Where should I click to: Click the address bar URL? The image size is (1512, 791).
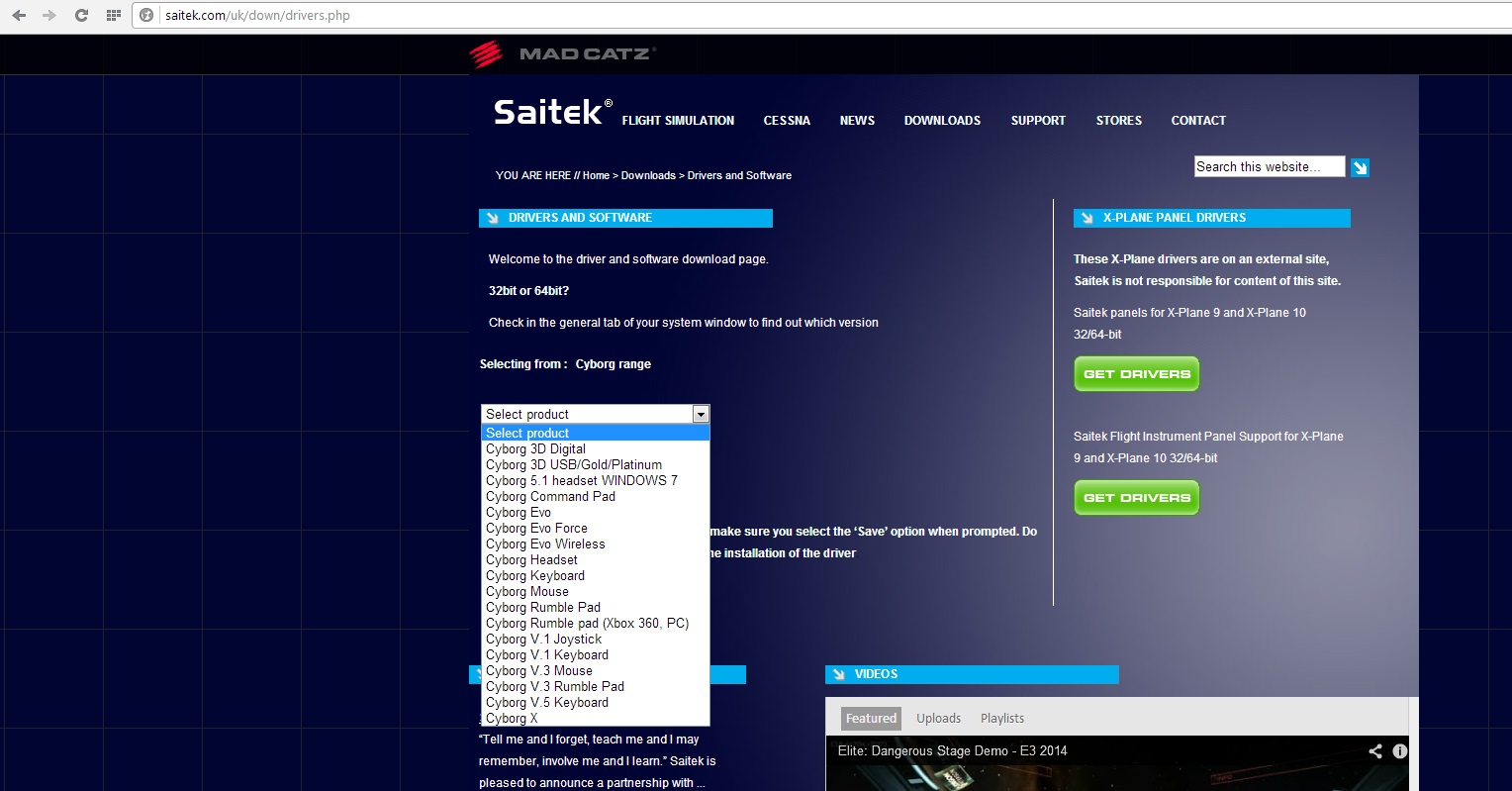[257, 15]
